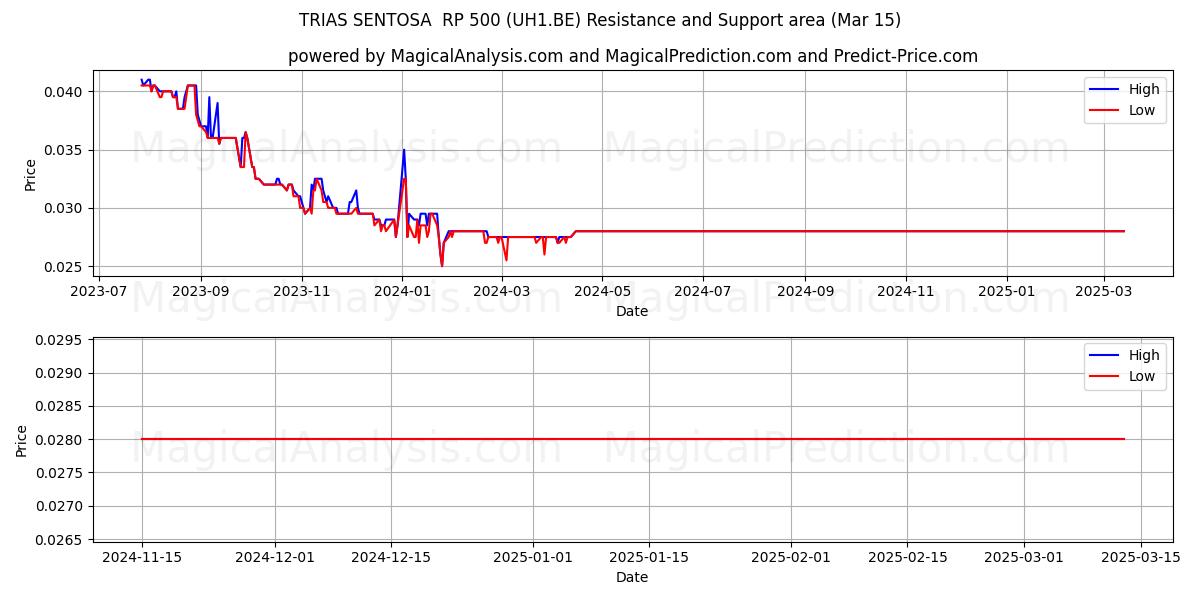Click 'Low' in the top chart legend
Screen dimensions: 1200x600
(1142, 110)
